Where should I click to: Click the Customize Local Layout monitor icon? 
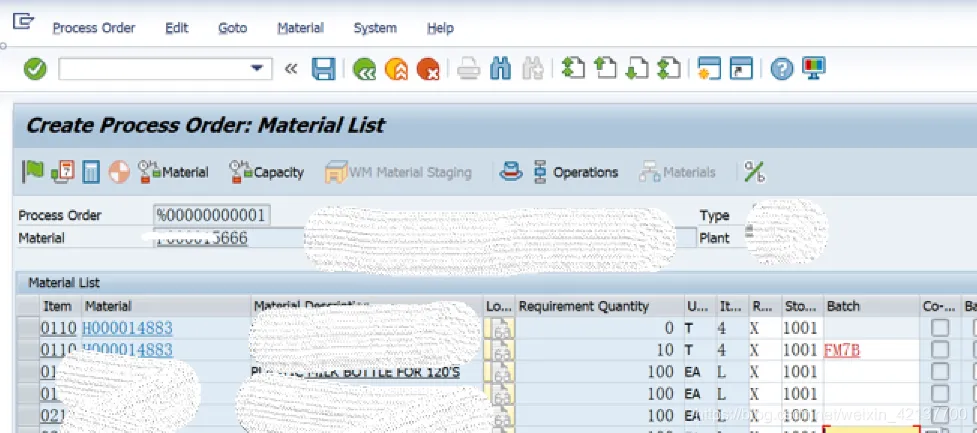(x=814, y=68)
